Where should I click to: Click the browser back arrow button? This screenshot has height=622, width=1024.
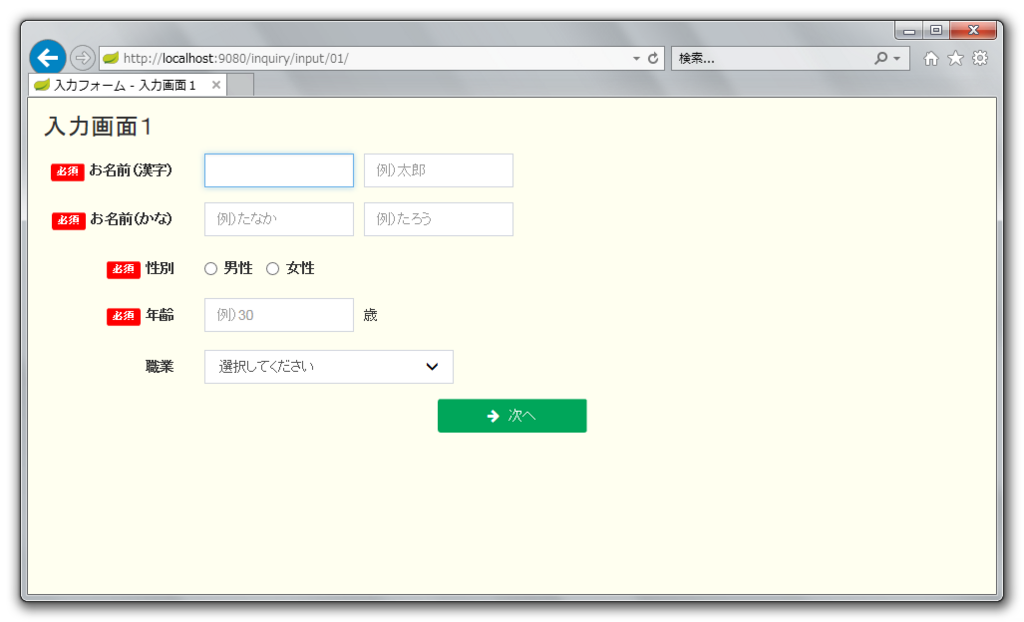48,57
